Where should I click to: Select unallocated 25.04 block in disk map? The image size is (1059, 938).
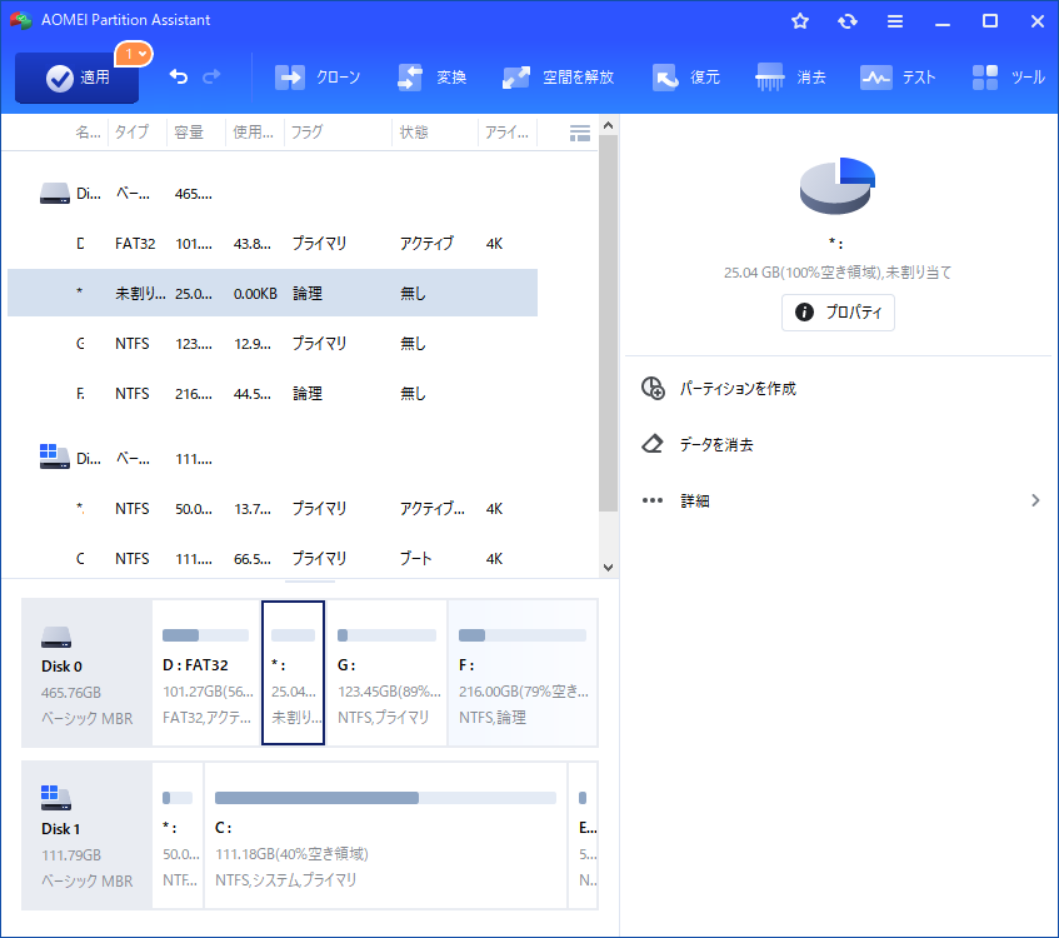[293, 673]
